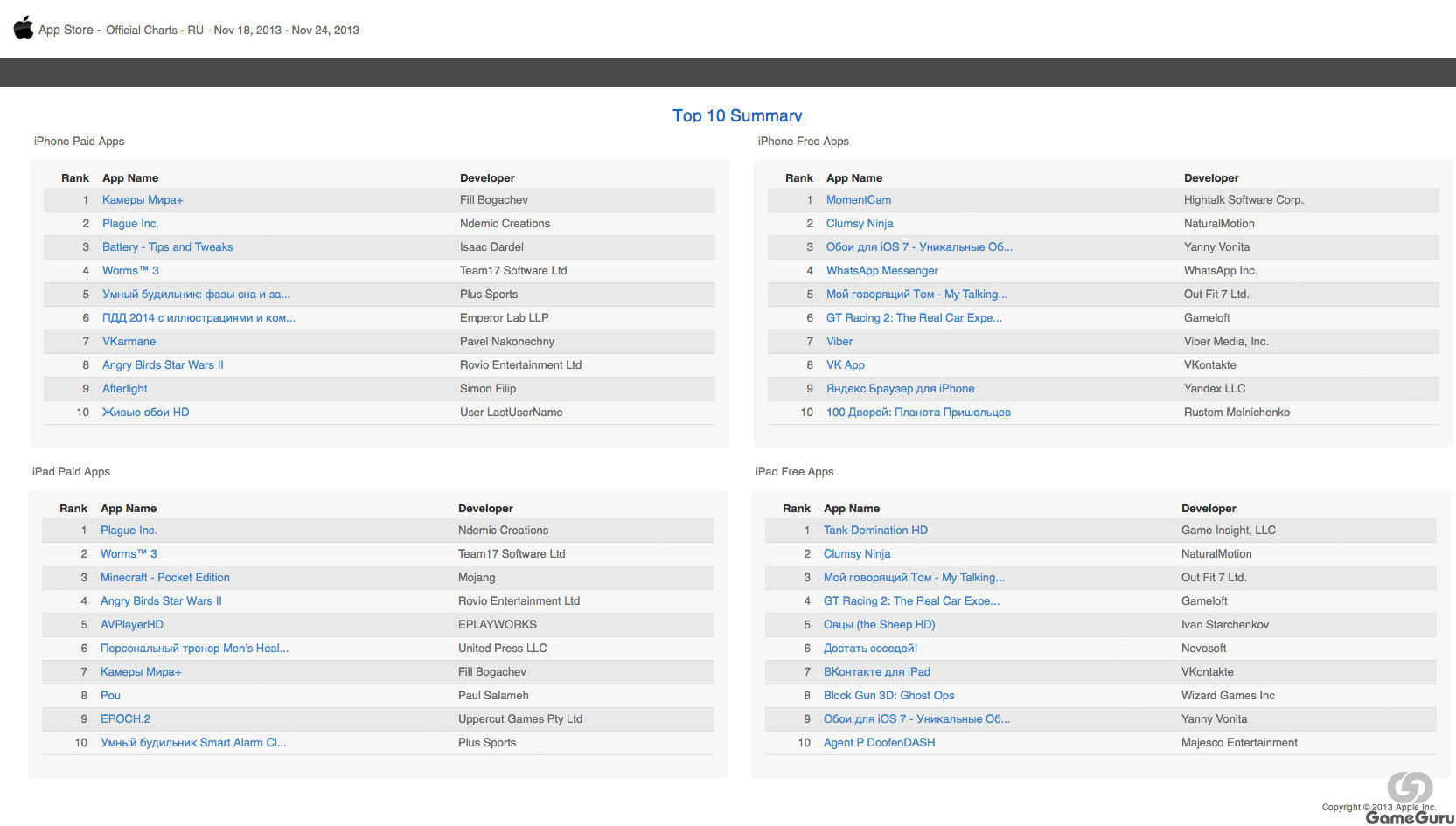
Task: Open Камеры Мира+ in iPhone Paid Apps
Action: click(x=143, y=200)
